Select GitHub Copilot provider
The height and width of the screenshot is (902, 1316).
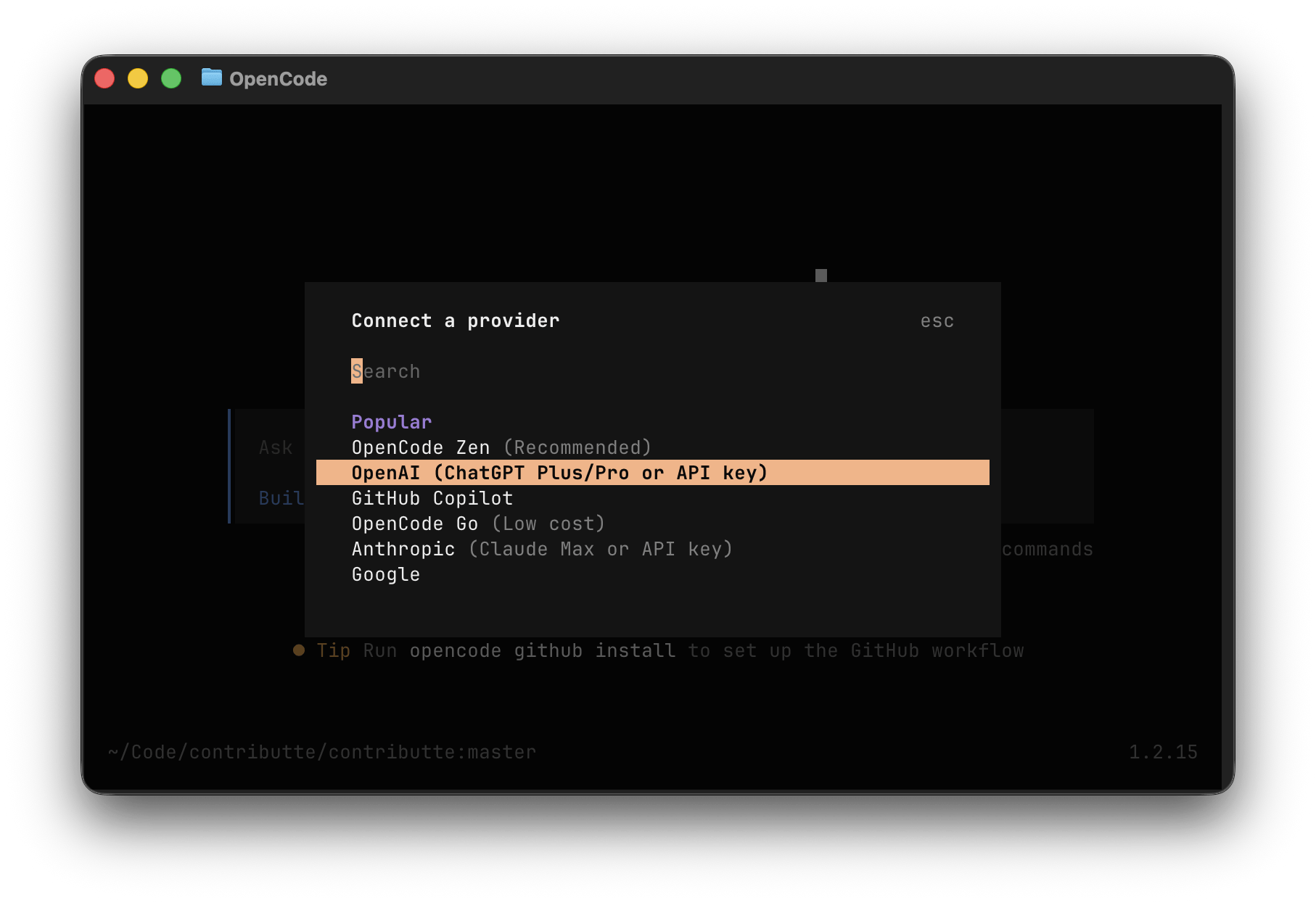pyautogui.click(x=652, y=498)
